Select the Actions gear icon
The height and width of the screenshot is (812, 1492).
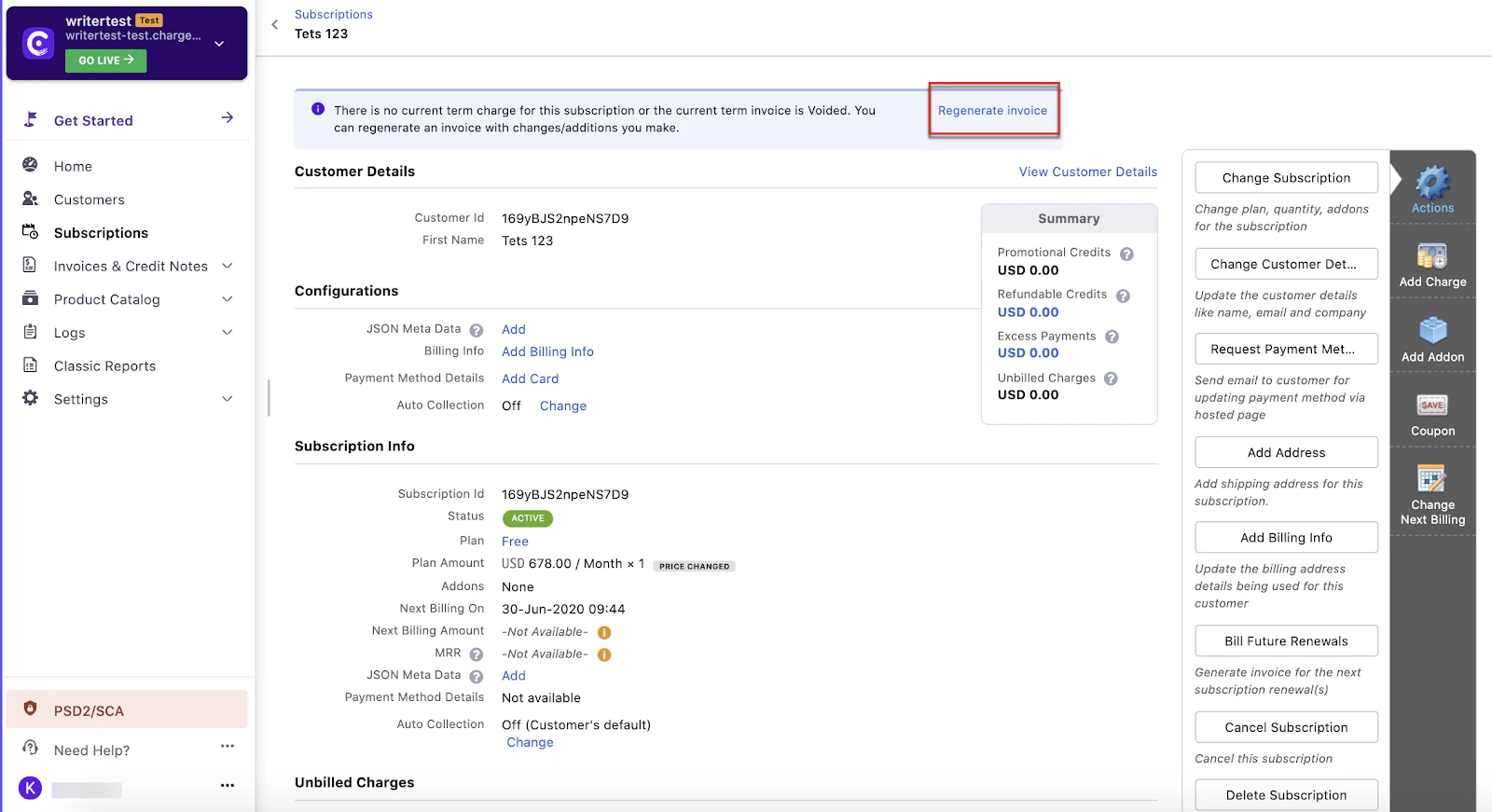point(1433,183)
